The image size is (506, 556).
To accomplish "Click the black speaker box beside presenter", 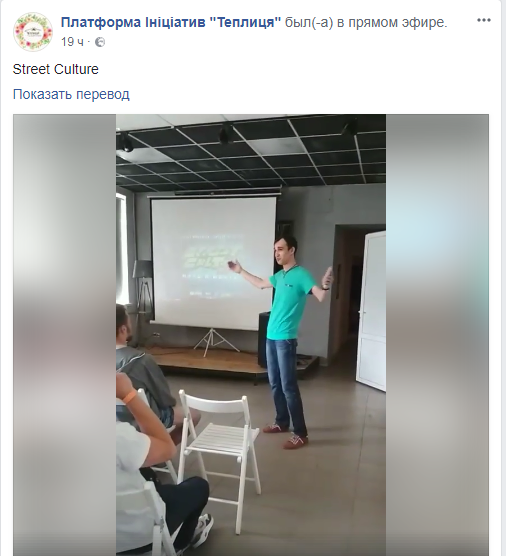I will point(264,339).
